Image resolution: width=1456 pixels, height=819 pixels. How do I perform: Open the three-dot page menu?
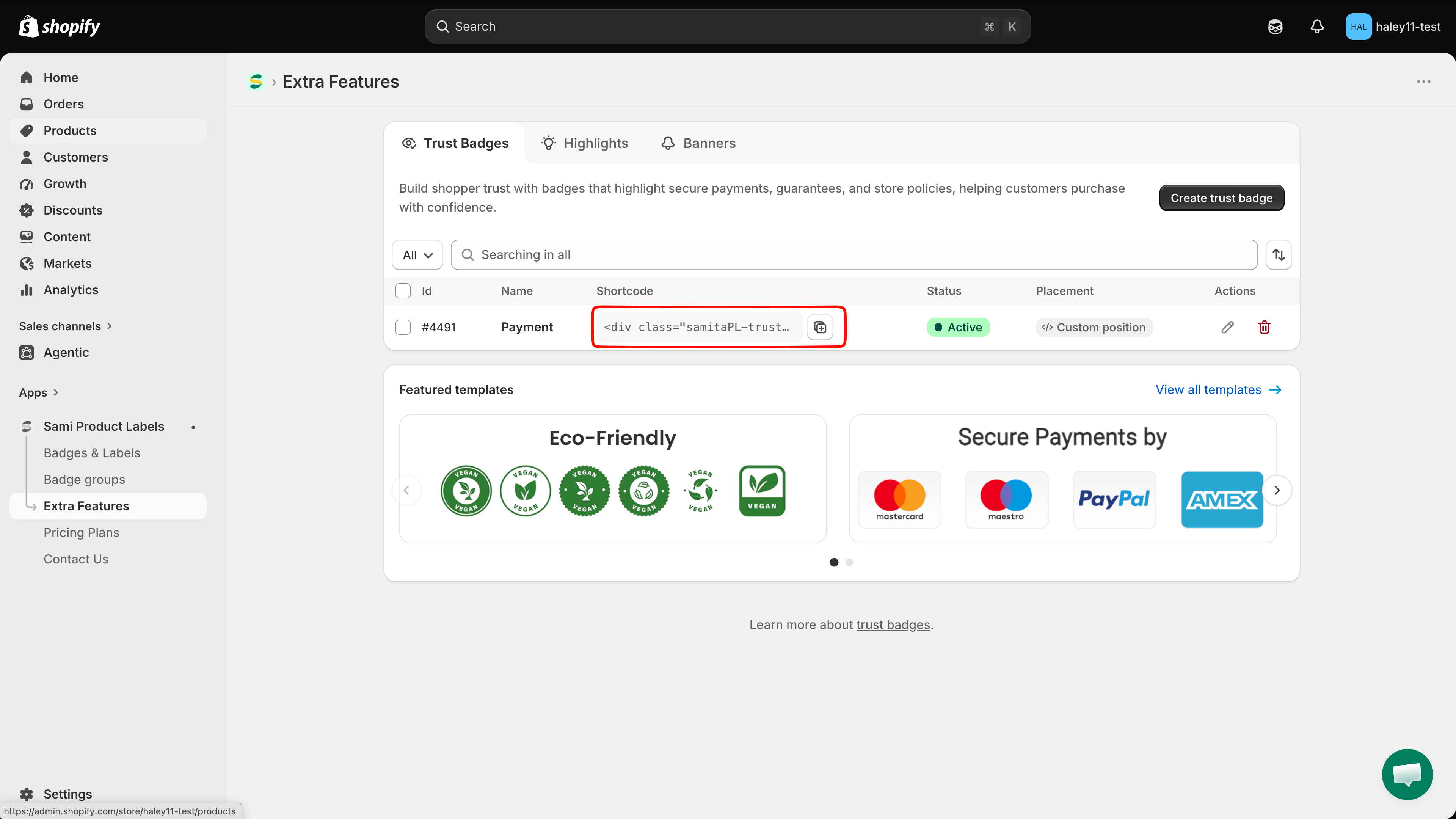(1423, 82)
